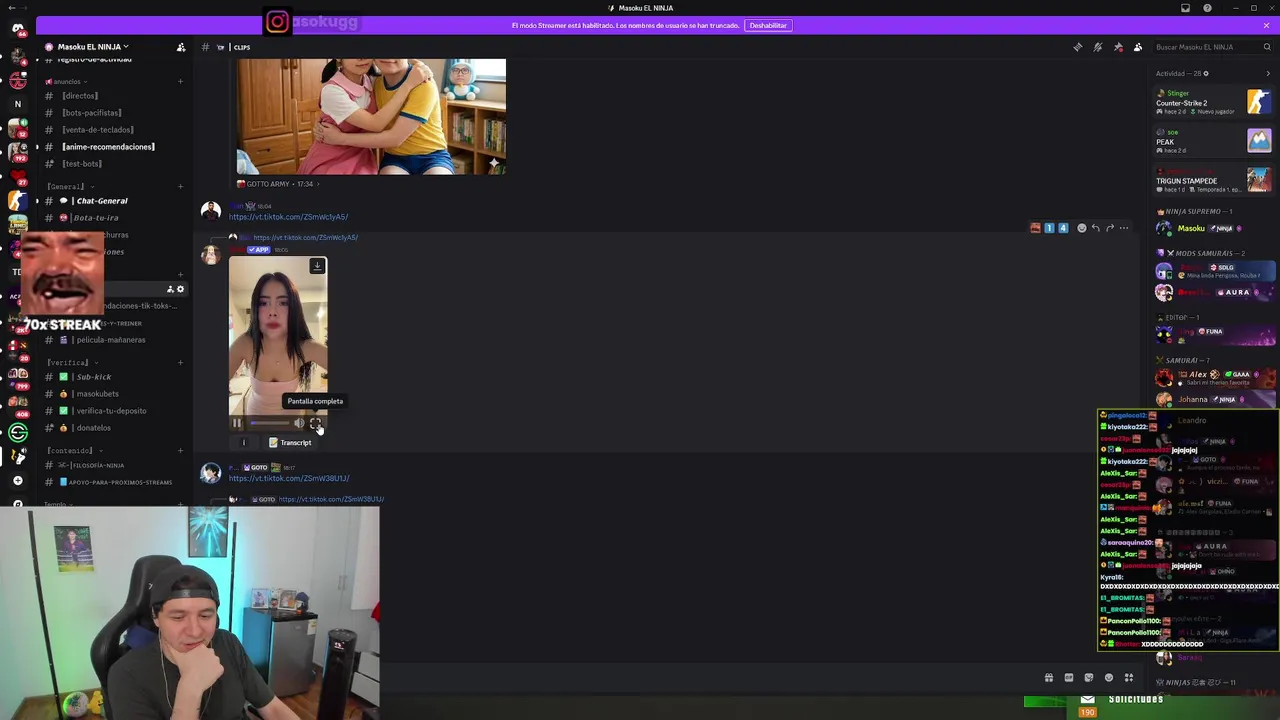
Task: Open the family photo image attachment
Action: [371, 116]
